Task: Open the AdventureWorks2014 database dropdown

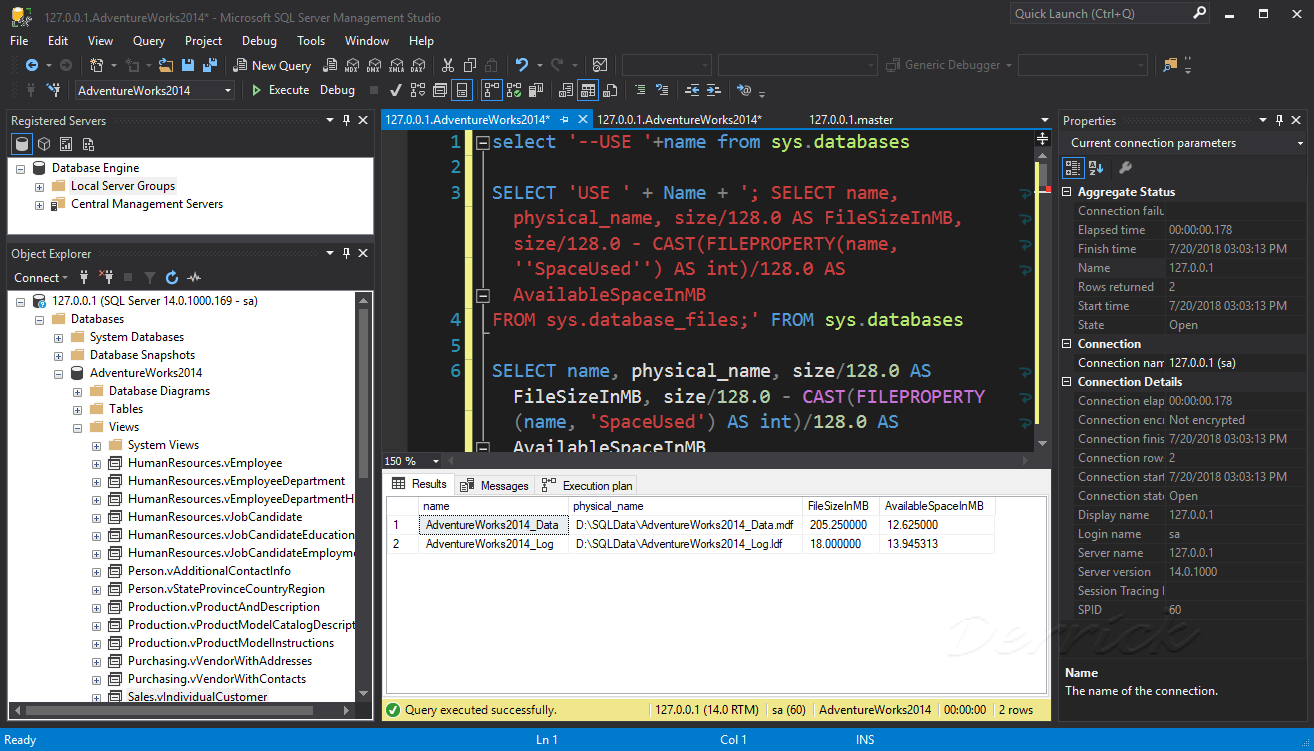Action: point(227,90)
